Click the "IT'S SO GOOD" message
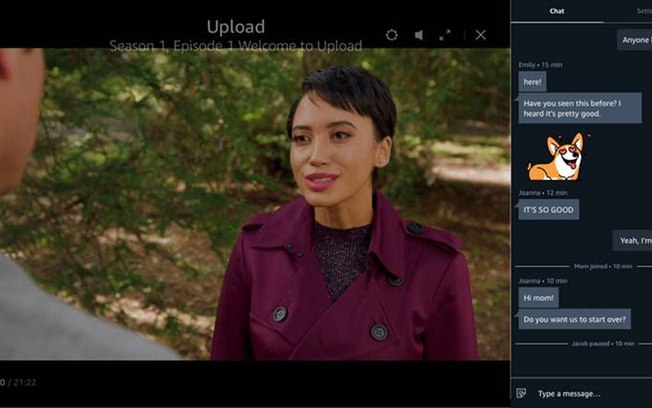This screenshot has width=652, height=408. (x=548, y=210)
